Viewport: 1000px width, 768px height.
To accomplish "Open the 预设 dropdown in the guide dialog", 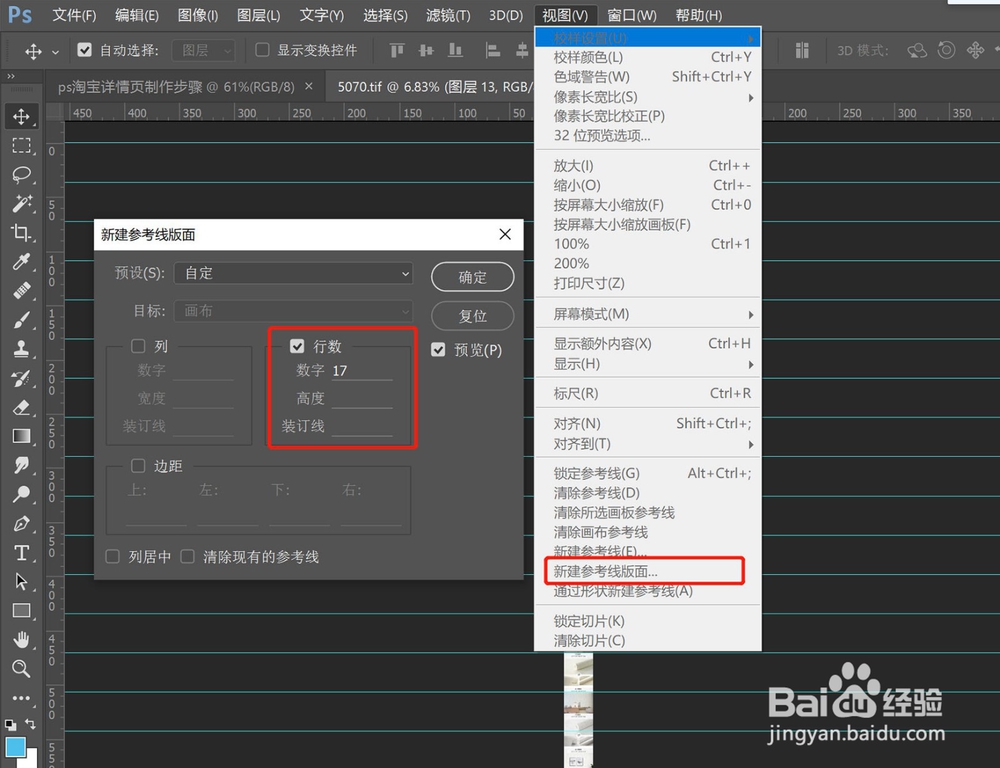I will 293,273.
